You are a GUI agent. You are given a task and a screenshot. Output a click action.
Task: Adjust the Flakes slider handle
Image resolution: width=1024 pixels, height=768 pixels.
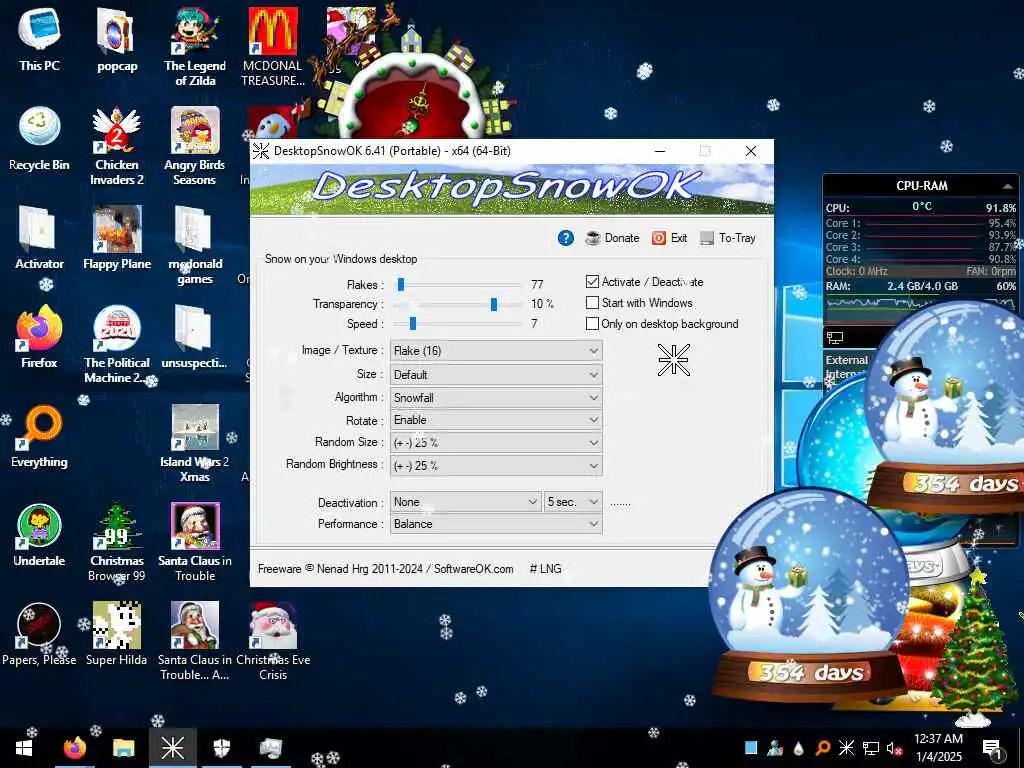point(401,284)
